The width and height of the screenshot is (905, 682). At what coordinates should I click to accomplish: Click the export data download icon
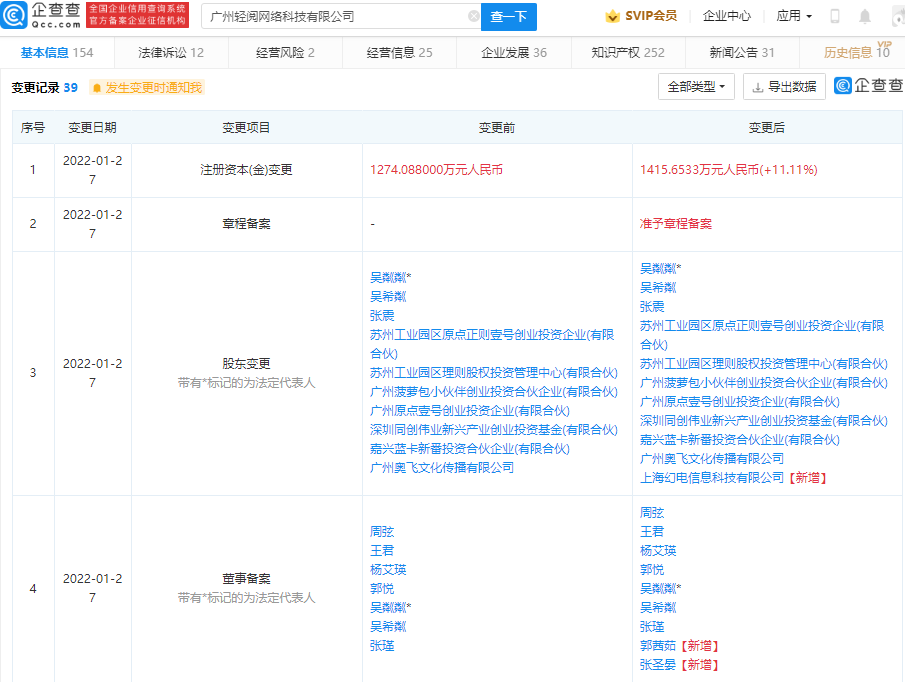[x=758, y=87]
